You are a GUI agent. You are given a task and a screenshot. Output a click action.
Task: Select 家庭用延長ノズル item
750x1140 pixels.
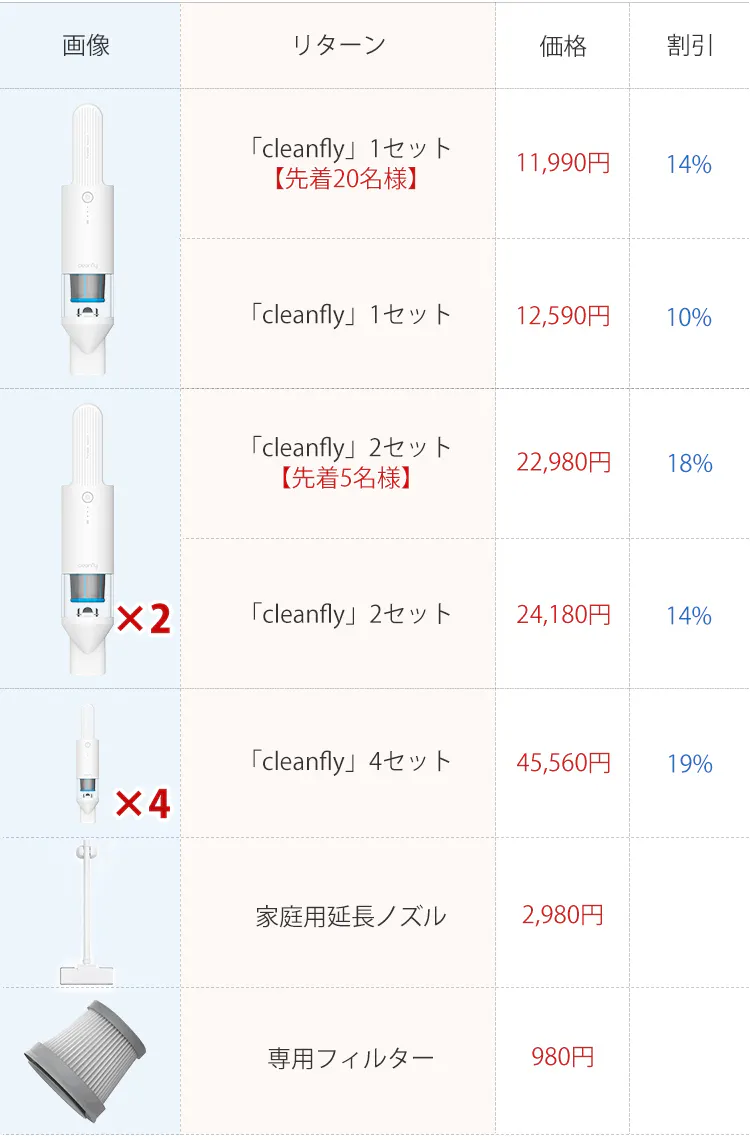pyautogui.click(x=350, y=916)
